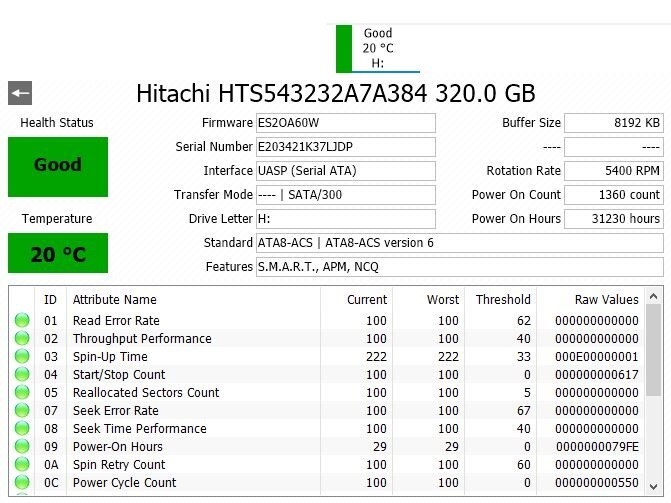Image resolution: width=671 pixels, height=503 pixels.
Task: Click the Features field S.M.A.R.T., APM, NCQ
Action: 460,267
